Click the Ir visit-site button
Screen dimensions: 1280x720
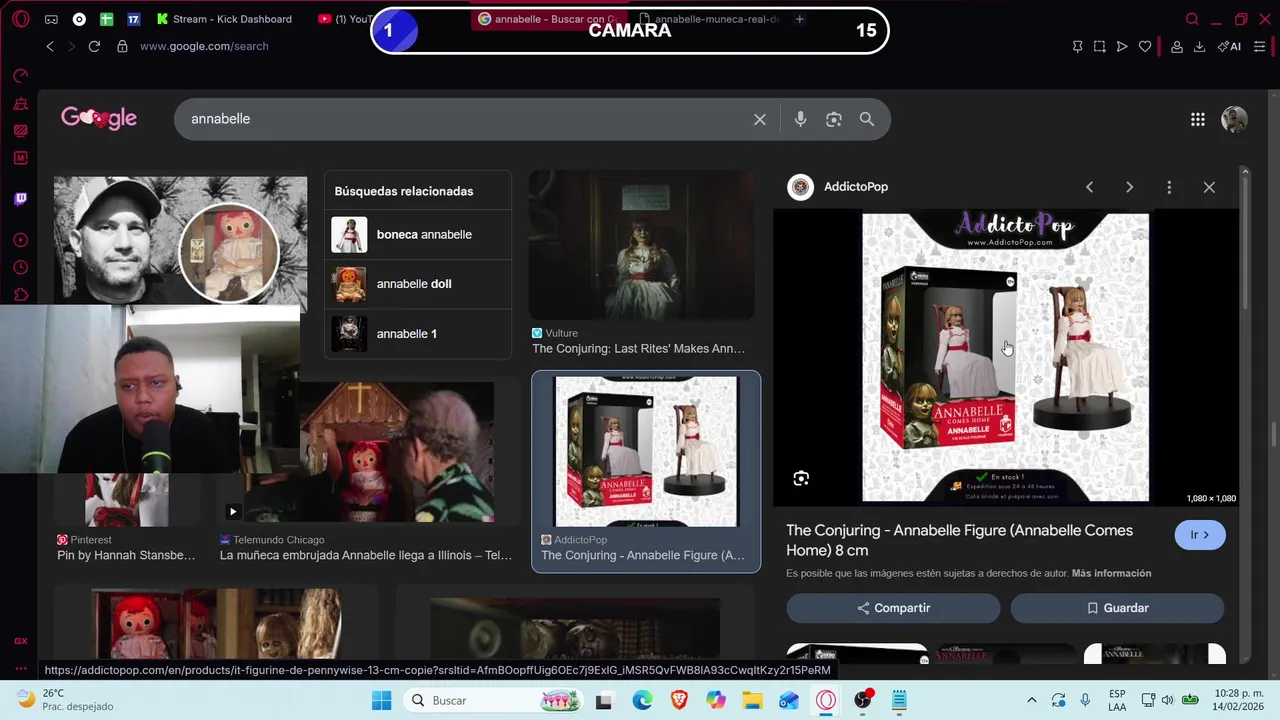tap(1199, 535)
